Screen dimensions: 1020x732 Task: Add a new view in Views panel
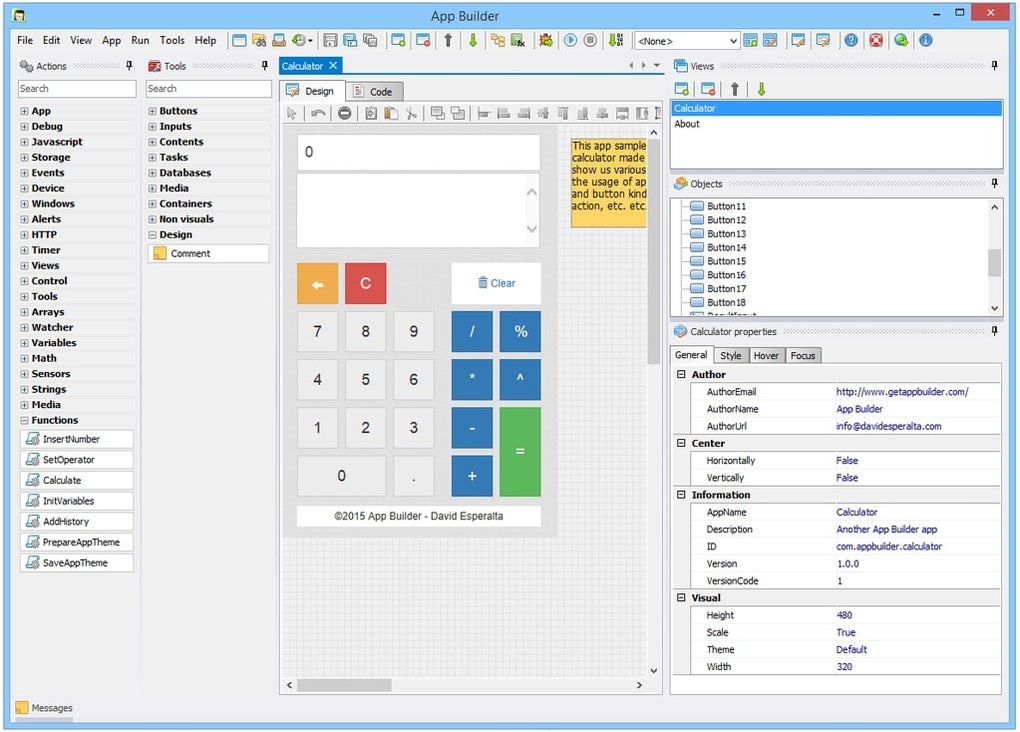click(x=682, y=89)
